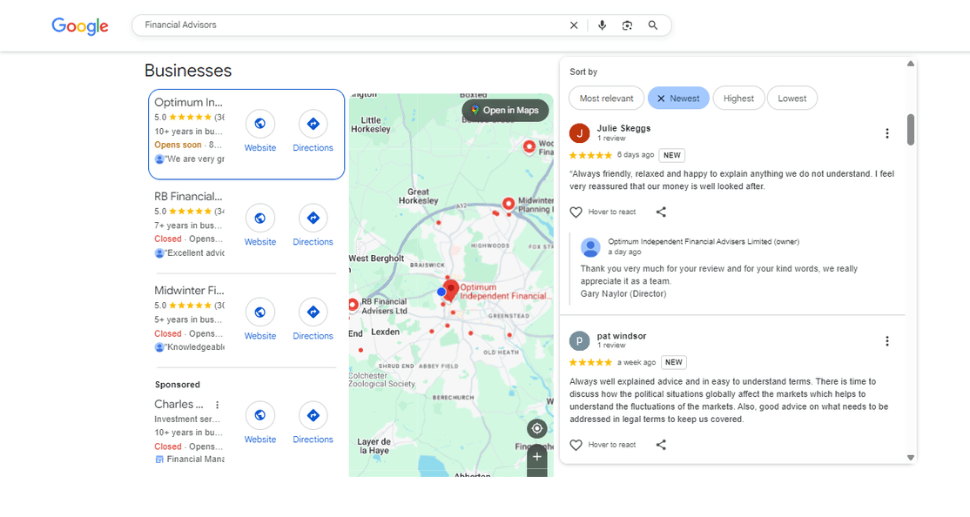Click the magnifying glass search icon
Screen dimensions: 970x517
click(x=653, y=25)
